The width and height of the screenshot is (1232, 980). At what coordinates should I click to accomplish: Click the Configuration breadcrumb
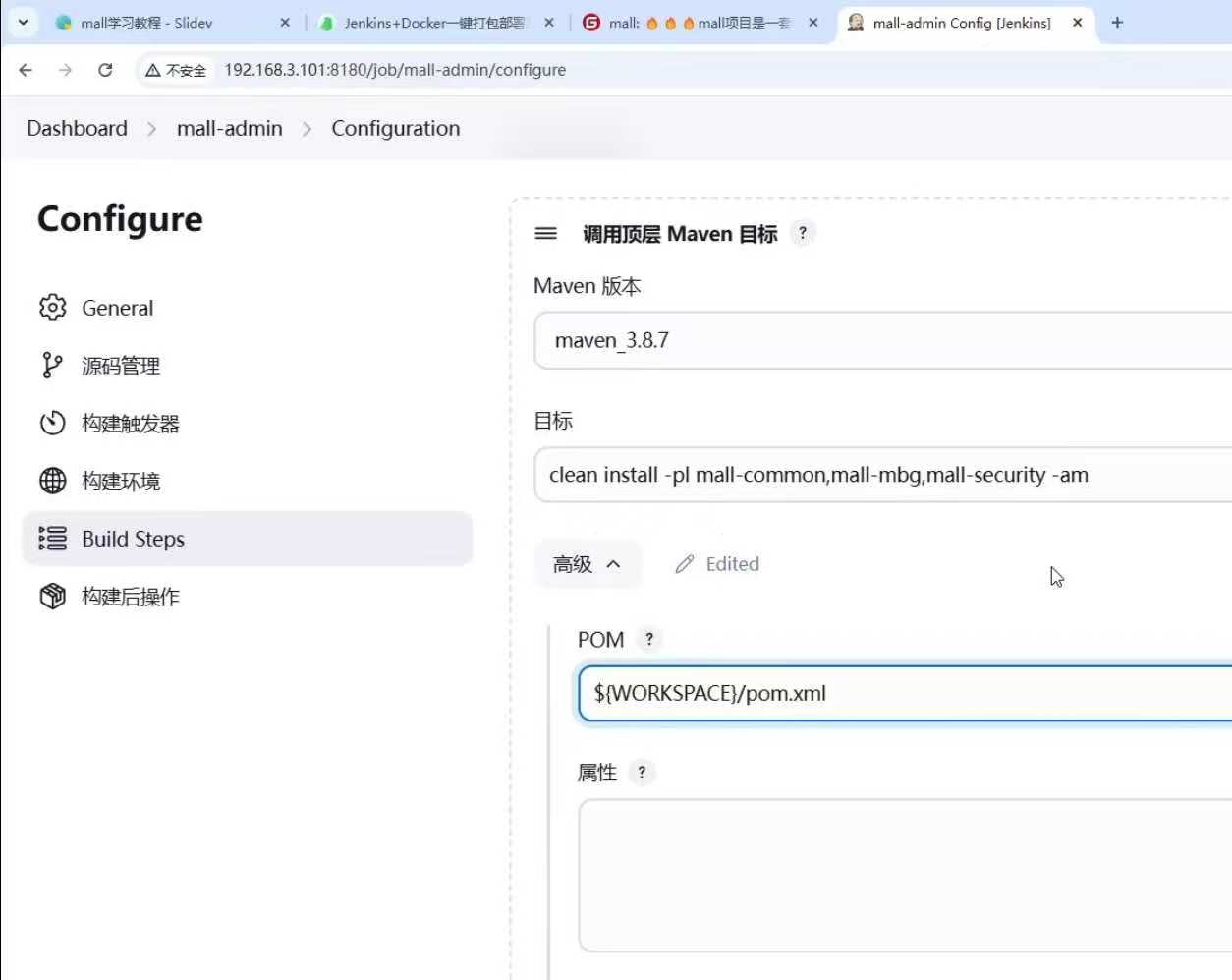click(395, 128)
